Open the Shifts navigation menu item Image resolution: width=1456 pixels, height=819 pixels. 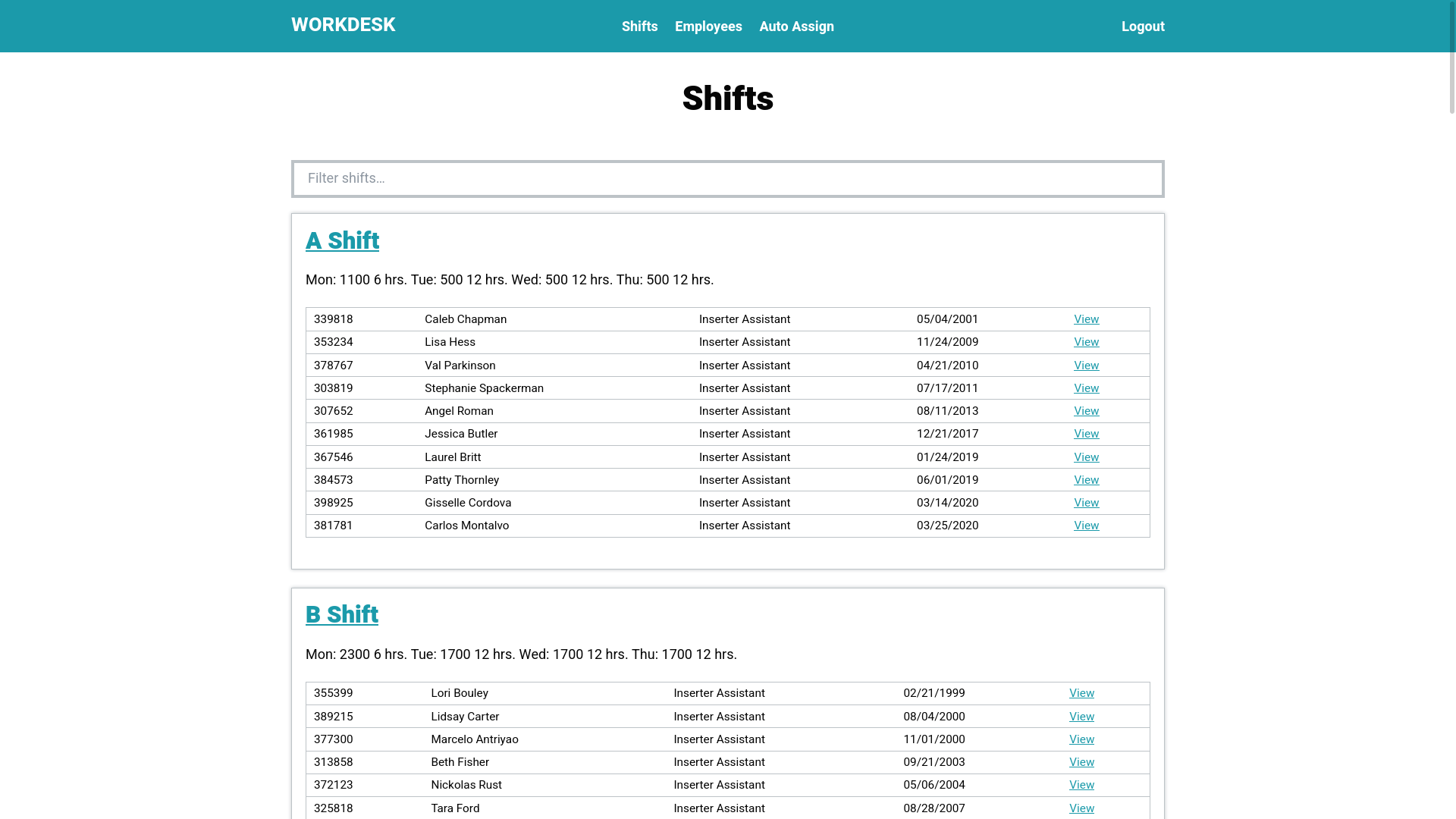[x=639, y=27]
